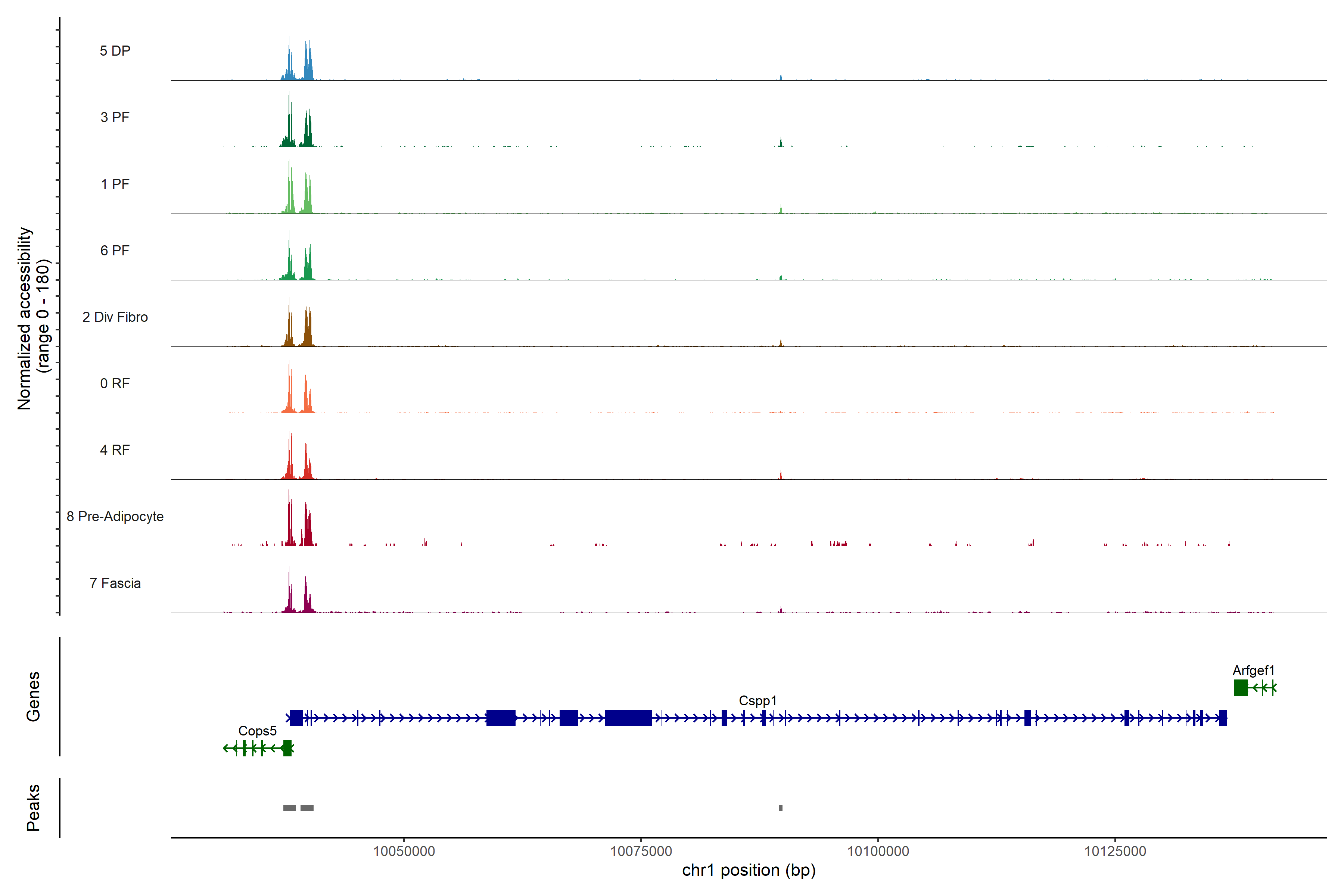
Task: Click the Cspp1 gene name label
Action: pos(758,701)
